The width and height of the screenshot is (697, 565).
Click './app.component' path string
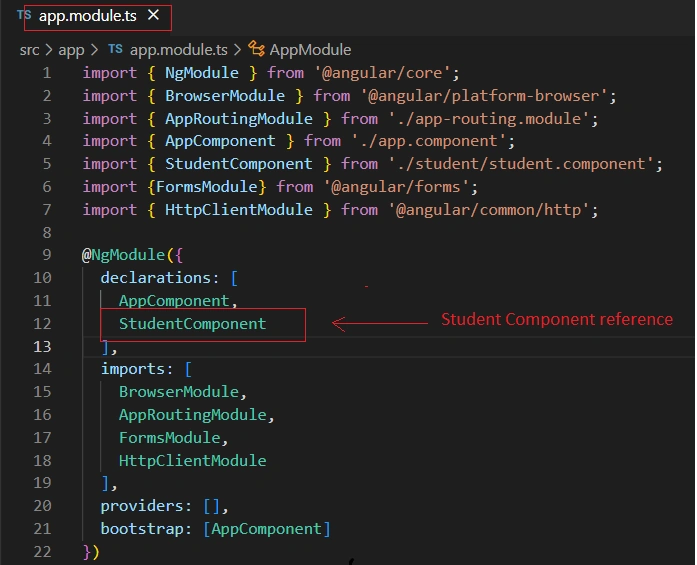click(429, 141)
